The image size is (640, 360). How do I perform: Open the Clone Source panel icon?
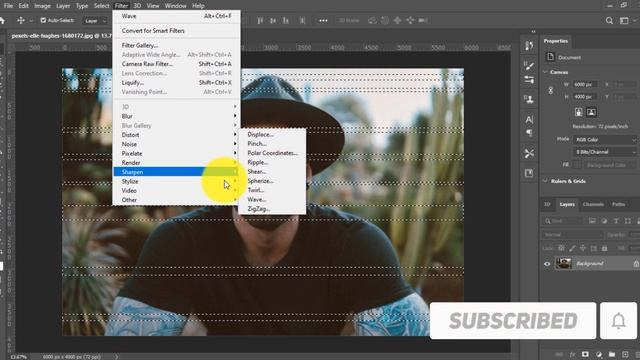point(529,99)
